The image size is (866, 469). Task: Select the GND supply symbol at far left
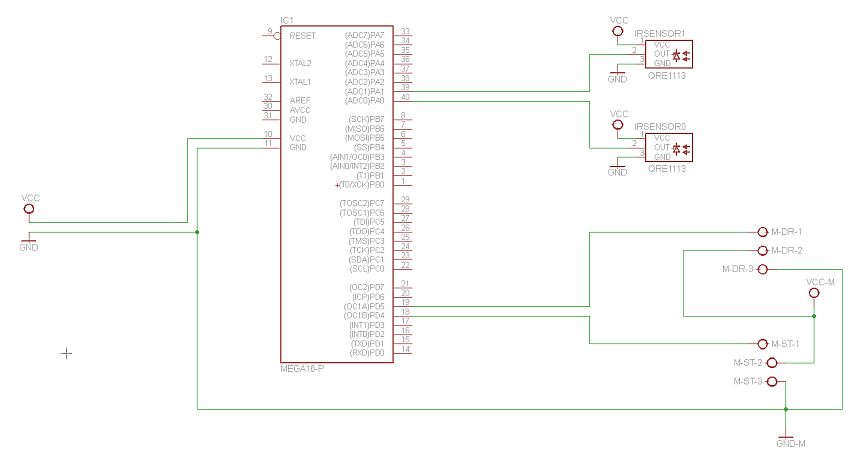[x=28, y=239]
